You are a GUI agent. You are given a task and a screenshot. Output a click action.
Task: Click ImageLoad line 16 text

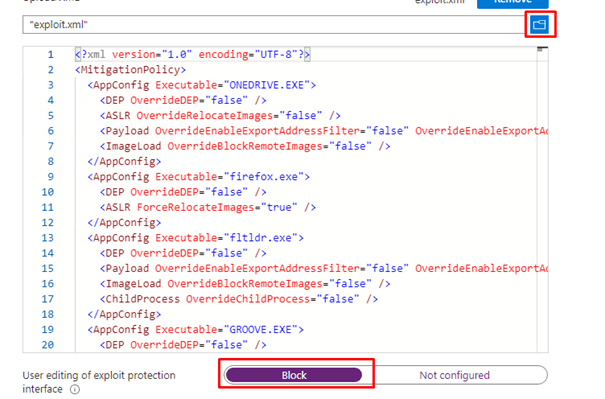245,284
